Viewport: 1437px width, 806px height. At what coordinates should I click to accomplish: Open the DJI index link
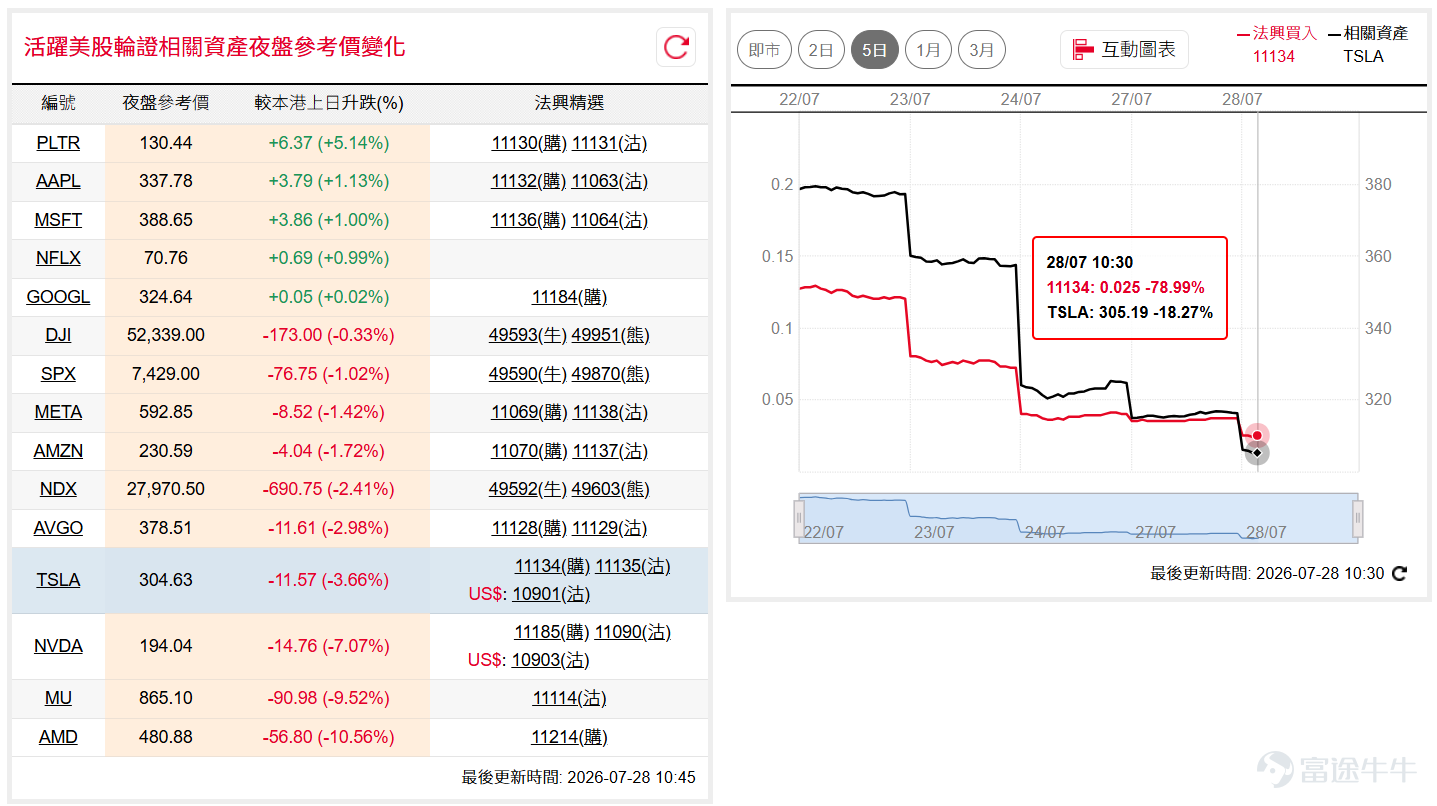(x=58, y=335)
